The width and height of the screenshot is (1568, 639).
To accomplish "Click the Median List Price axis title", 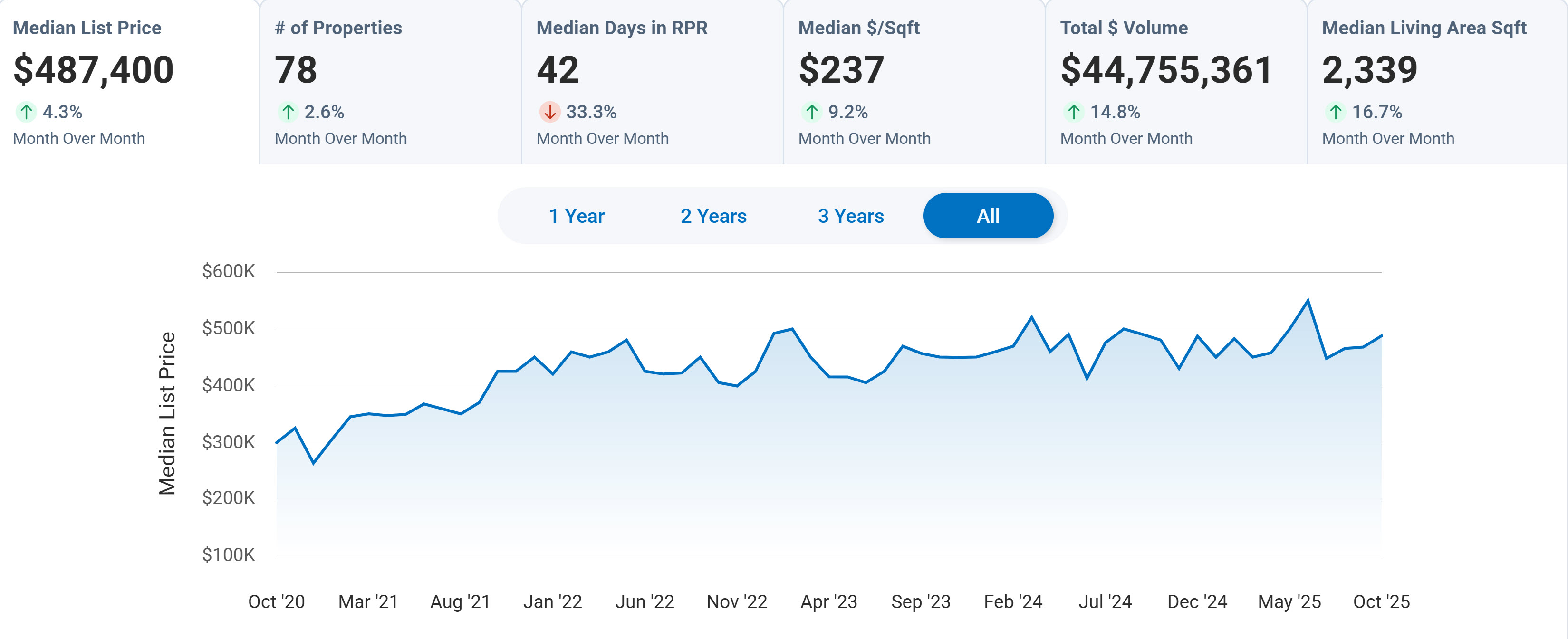I will click(x=167, y=413).
